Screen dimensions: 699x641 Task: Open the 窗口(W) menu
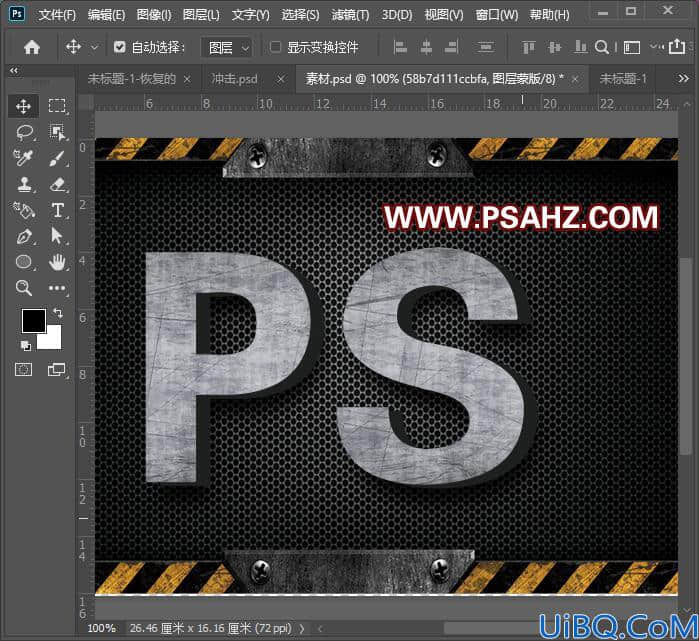coord(497,15)
